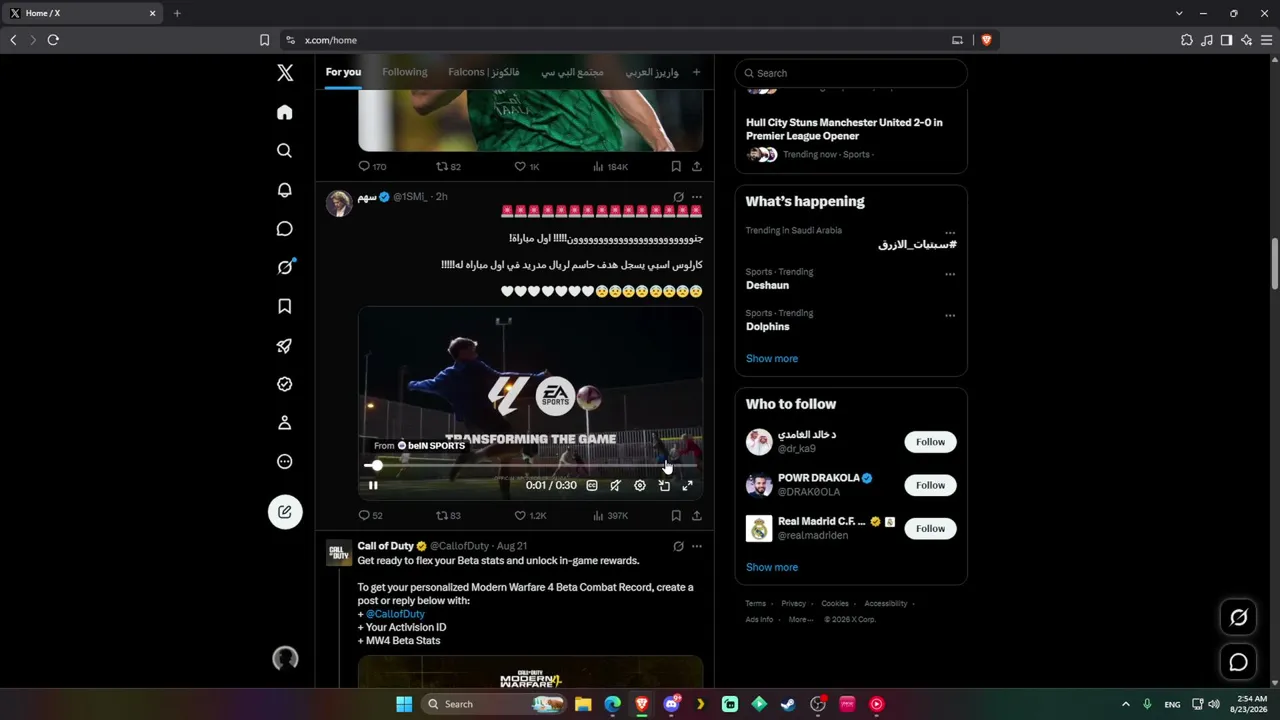Pause the beIN SPORTS video
1280x720 pixels.
[x=373, y=486]
